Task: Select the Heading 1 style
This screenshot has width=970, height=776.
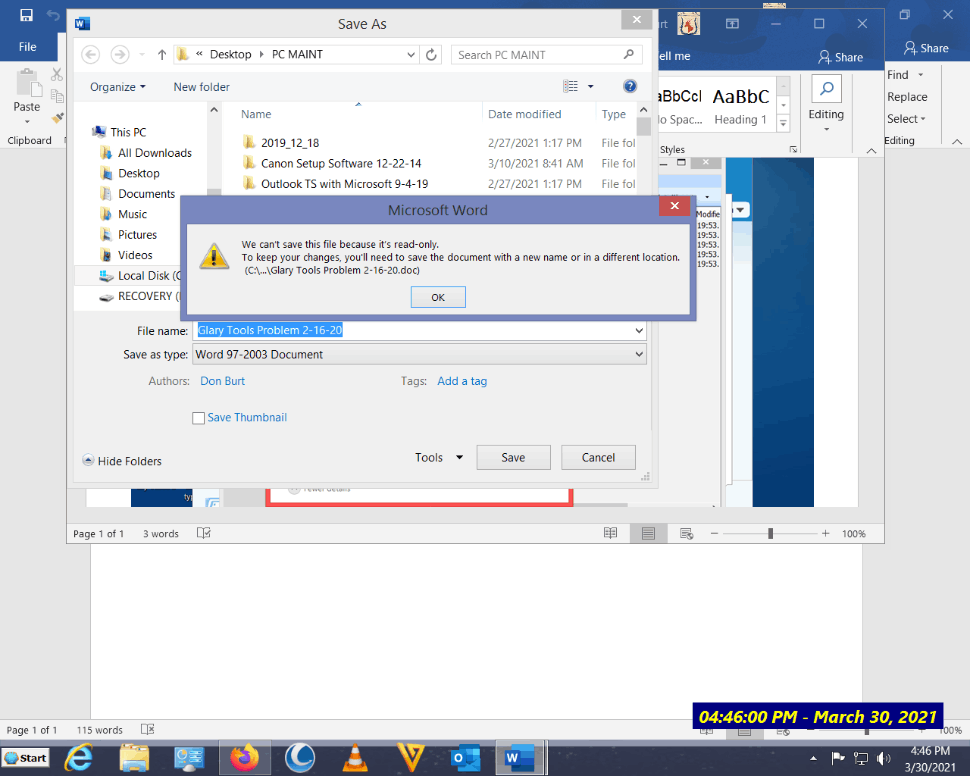Action: [740, 106]
